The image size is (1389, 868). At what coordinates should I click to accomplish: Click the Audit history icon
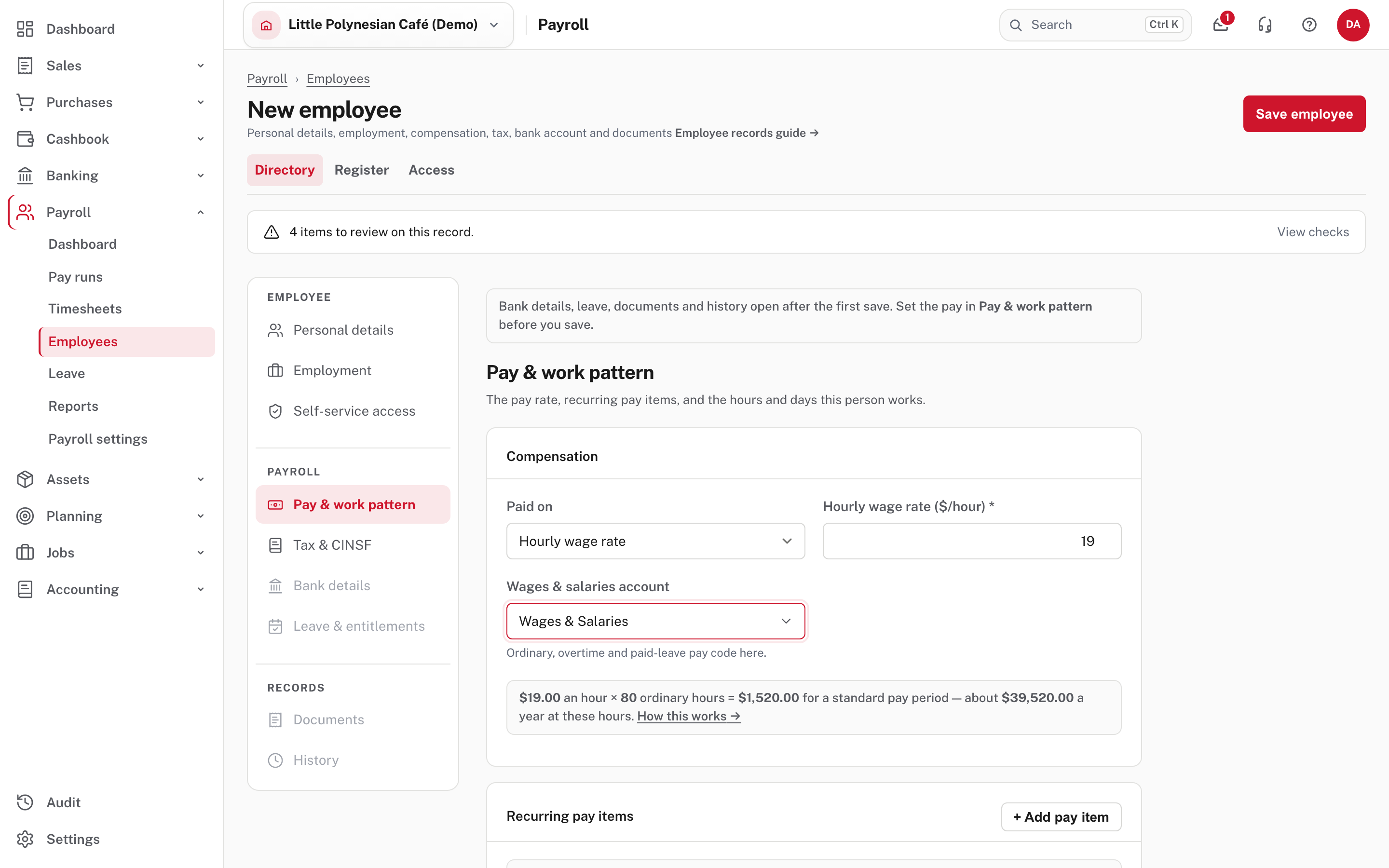(25, 802)
